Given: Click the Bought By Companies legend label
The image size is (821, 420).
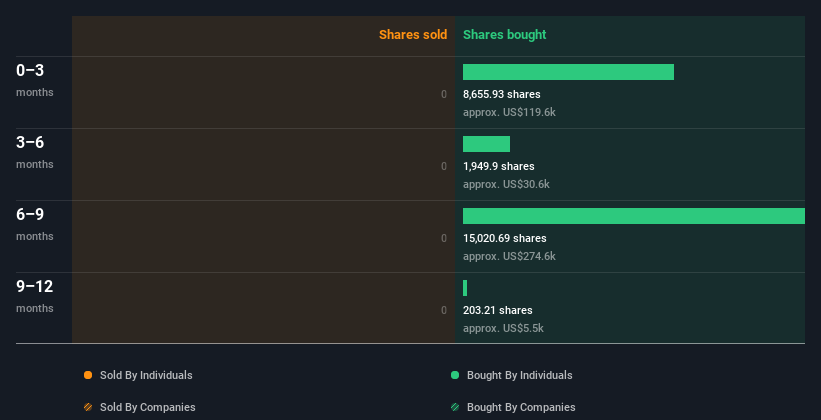Looking at the screenshot, I should [521, 407].
